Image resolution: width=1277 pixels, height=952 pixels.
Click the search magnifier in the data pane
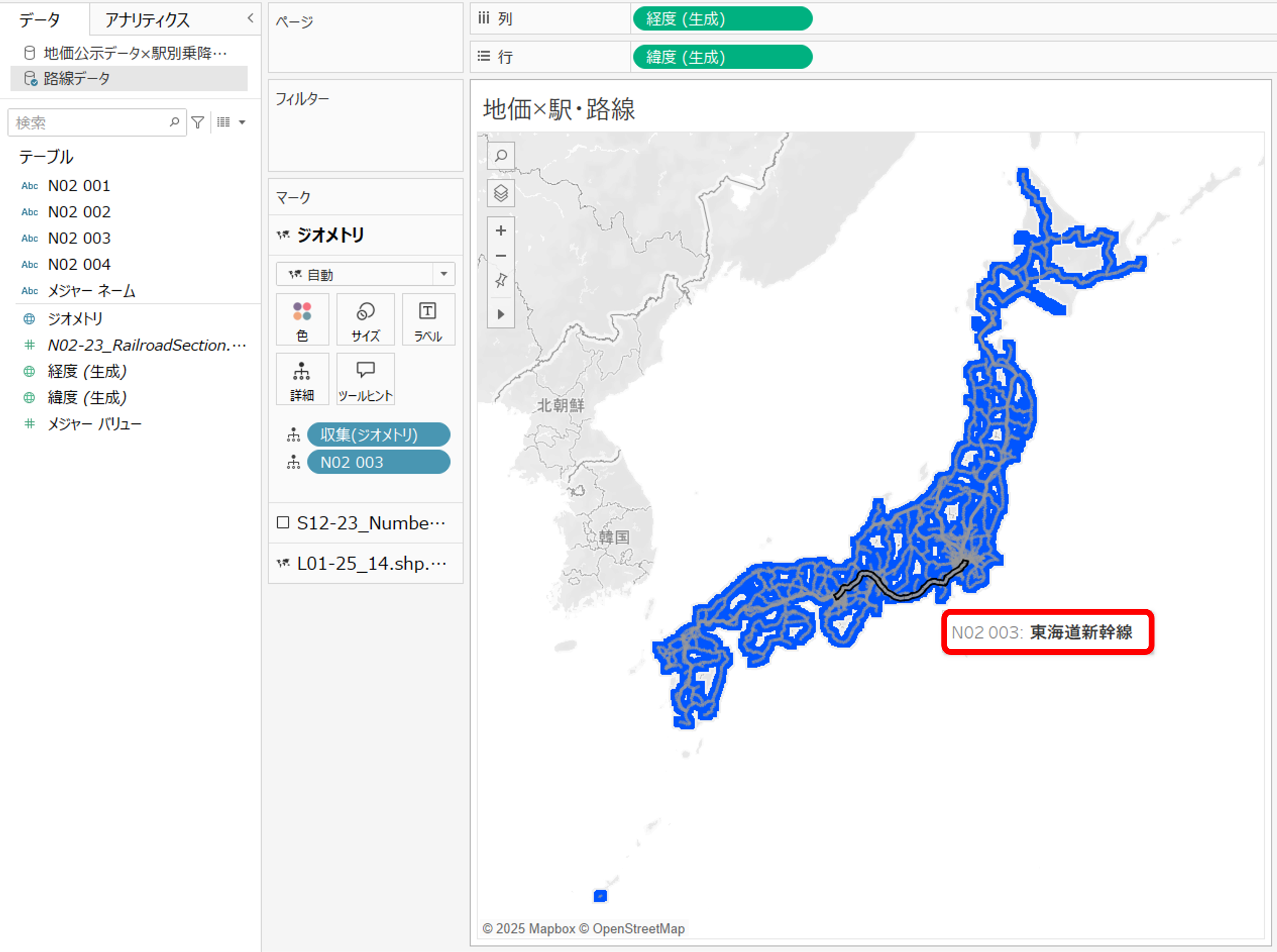tap(174, 122)
